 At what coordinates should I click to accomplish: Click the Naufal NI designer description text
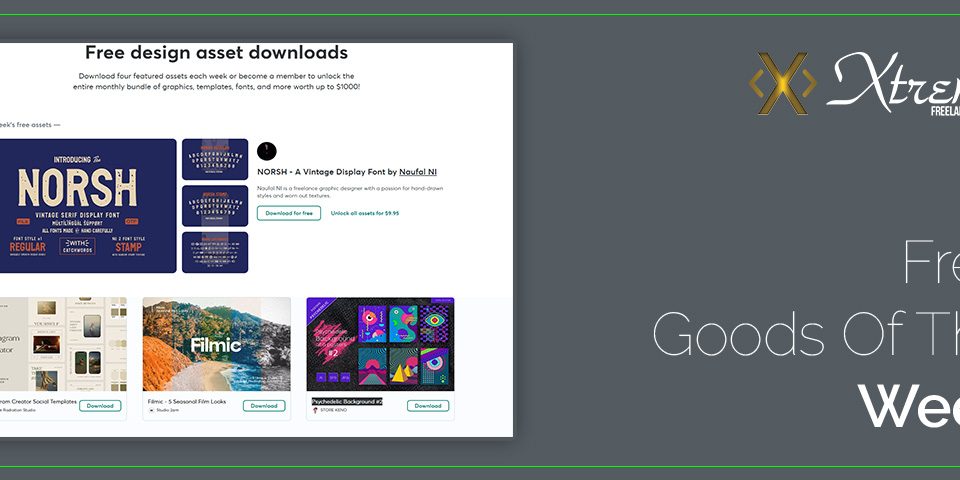pyautogui.click(x=350, y=192)
